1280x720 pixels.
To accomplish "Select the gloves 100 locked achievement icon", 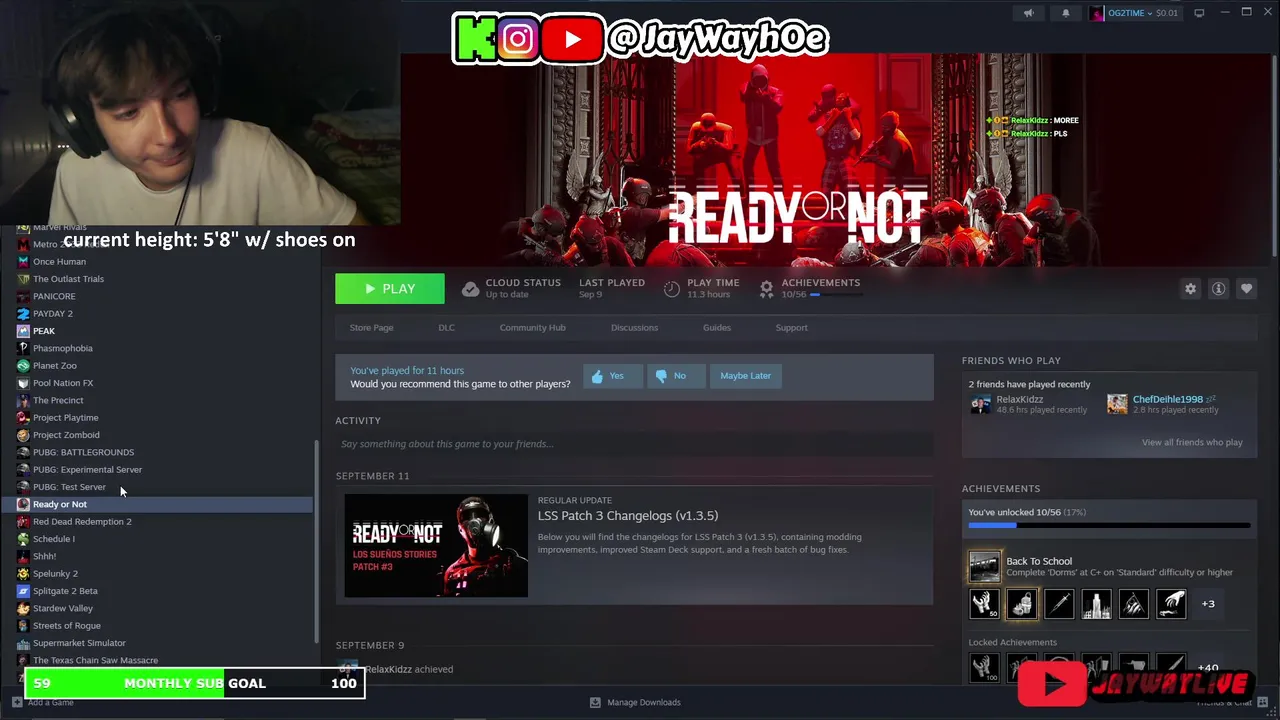I will point(985,668).
